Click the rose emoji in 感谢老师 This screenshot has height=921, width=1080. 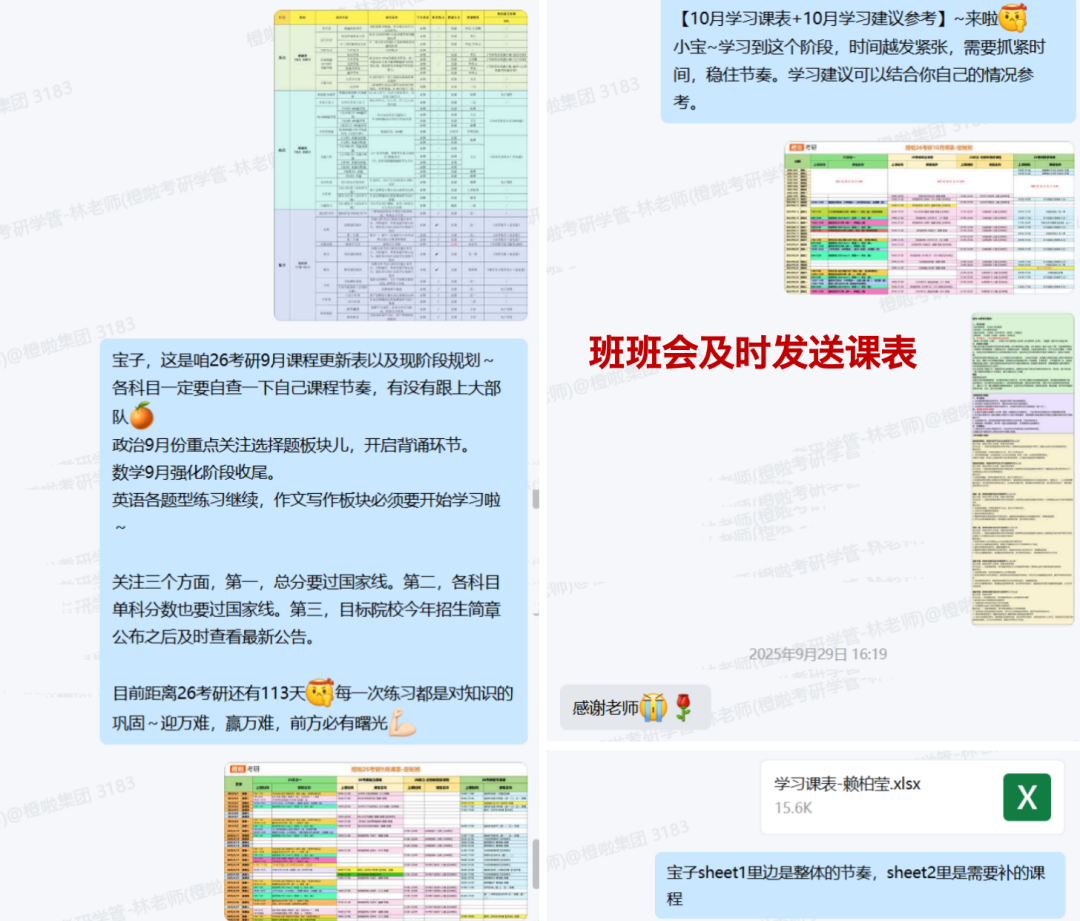click(x=683, y=707)
